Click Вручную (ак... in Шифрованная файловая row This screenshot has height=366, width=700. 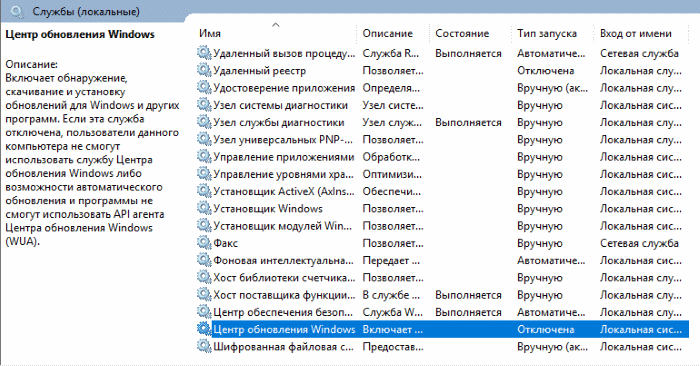coord(552,347)
